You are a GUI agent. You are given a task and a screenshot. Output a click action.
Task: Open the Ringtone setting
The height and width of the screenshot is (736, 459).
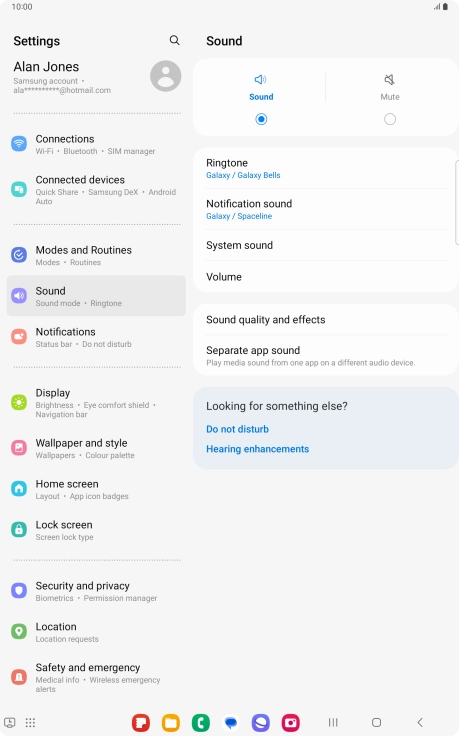click(x=326, y=169)
